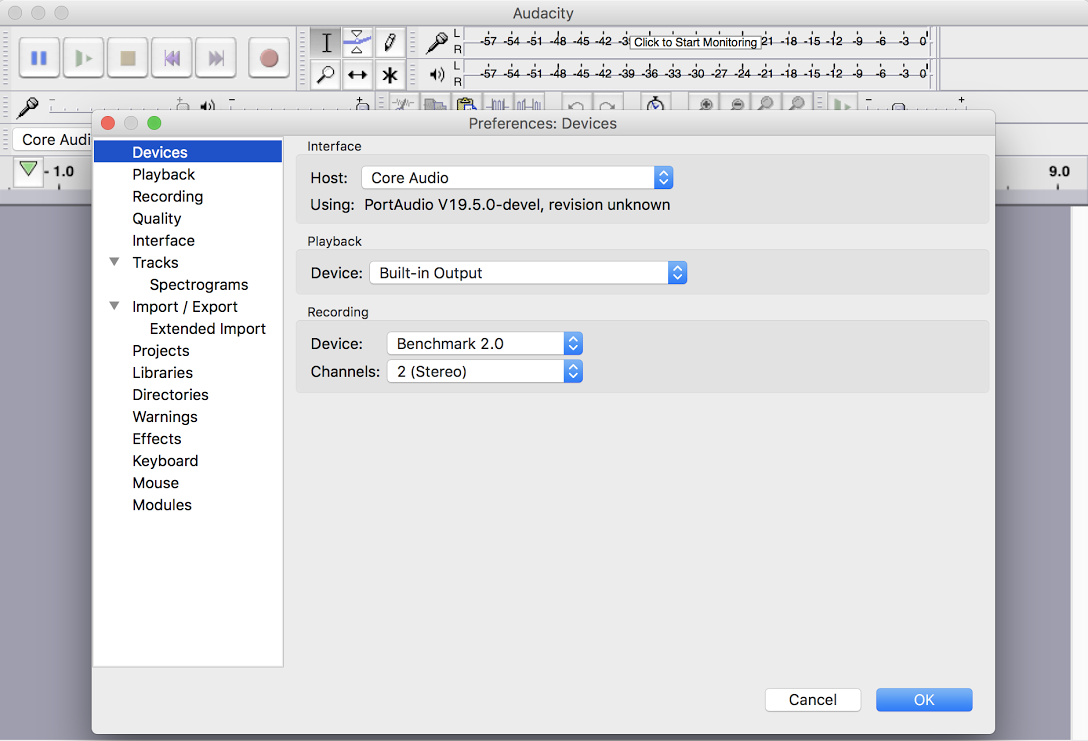
Task: Open the Recording Device Benchmark 2.0 dropdown
Action: [x=484, y=343]
